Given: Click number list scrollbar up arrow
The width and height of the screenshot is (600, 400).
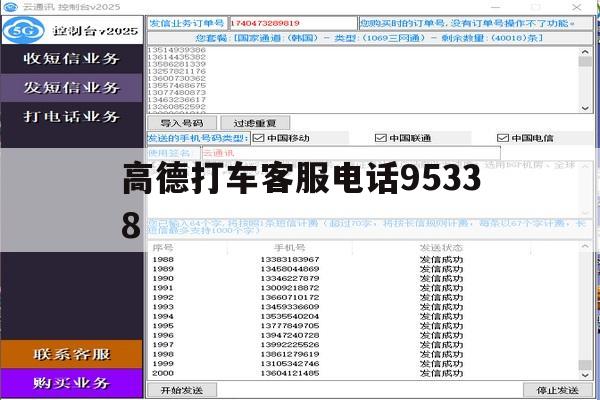Looking at the screenshot, I should (585, 52).
